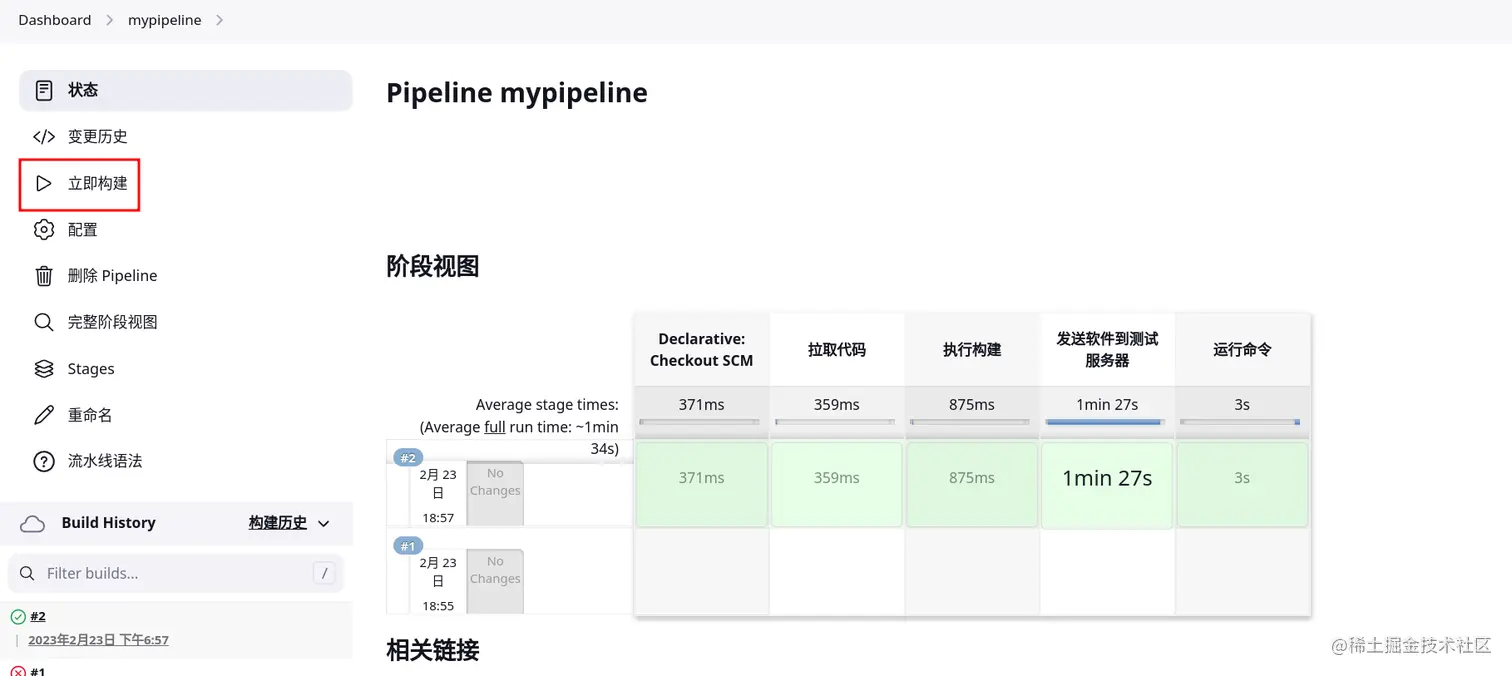The height and width of the screenshot is (676, 1512).
Task: Click the Filter builds search field
Action: point(175,573)
